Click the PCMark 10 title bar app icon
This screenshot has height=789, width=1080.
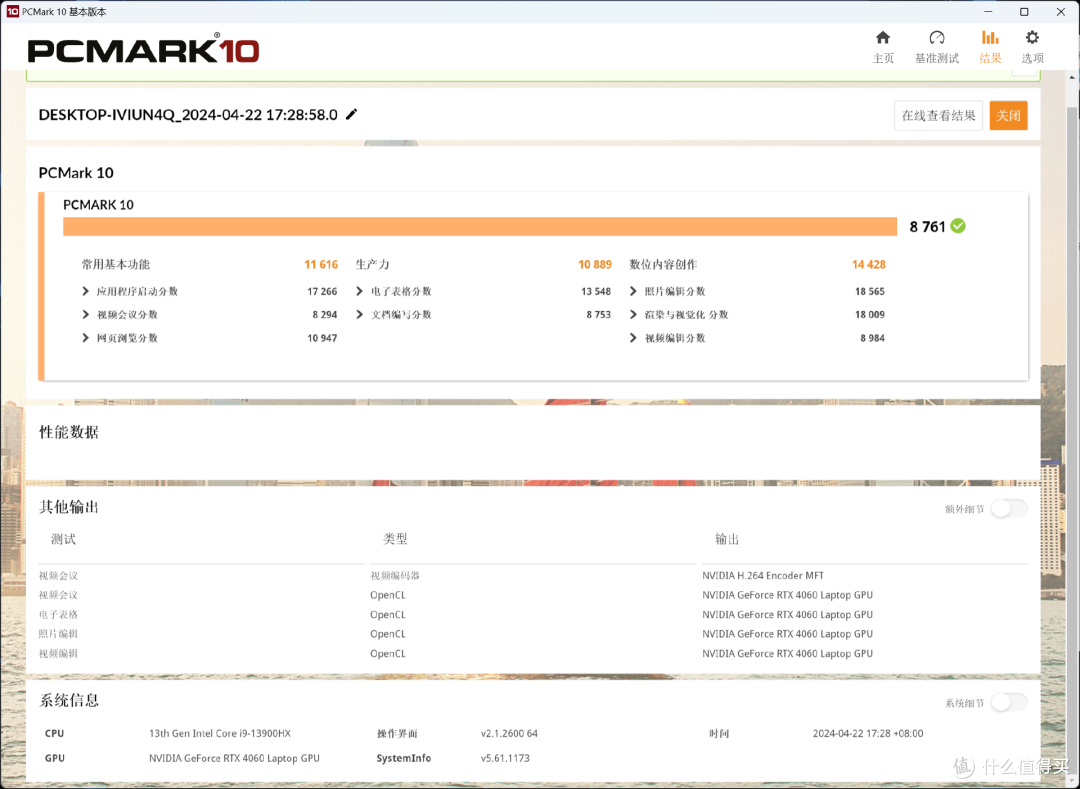(12, 11)
